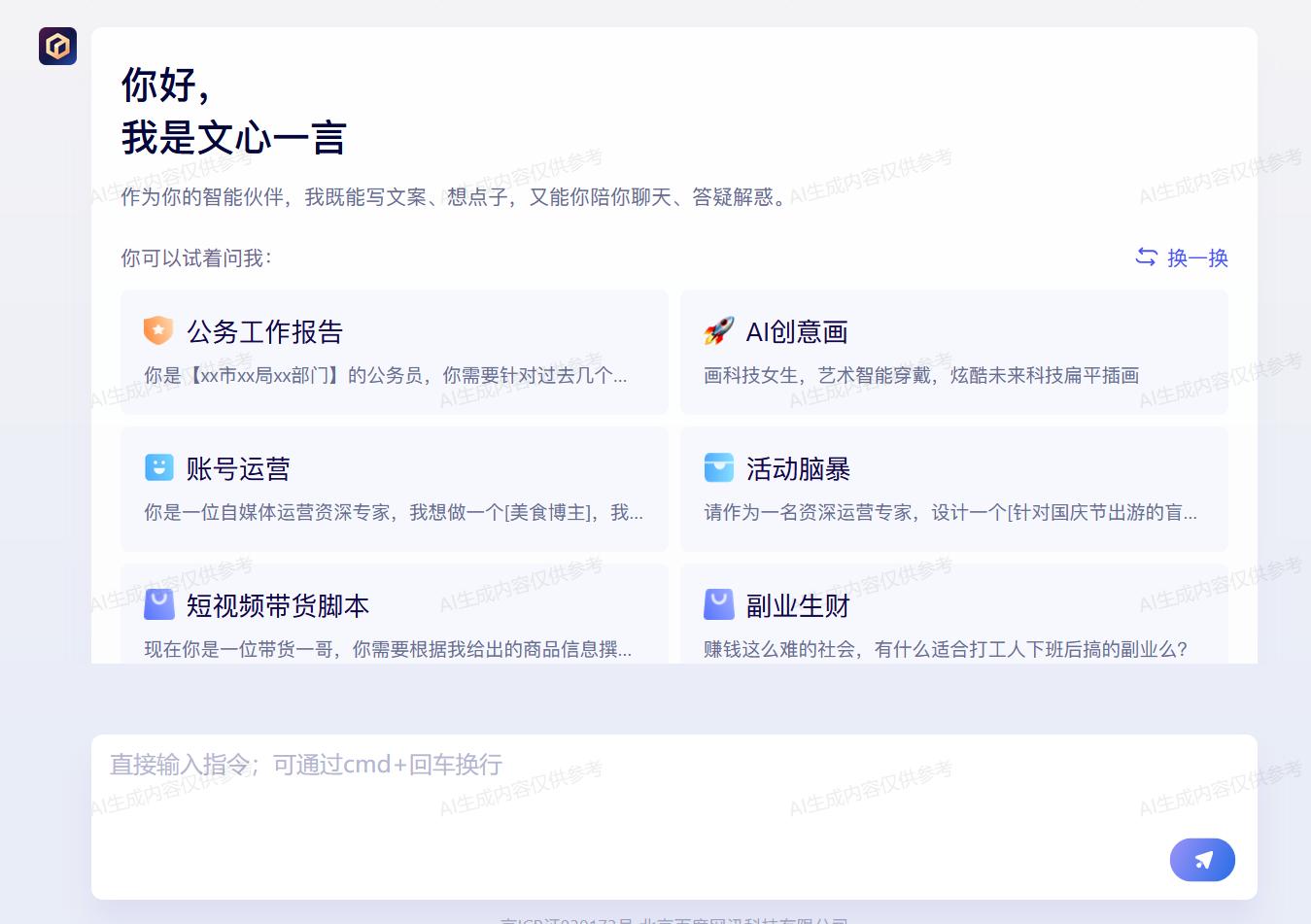This screenshot has height=924, width=1311.
Task: Click the Wenxin Yiyan logo avatar
Action: tap(57, 46)
